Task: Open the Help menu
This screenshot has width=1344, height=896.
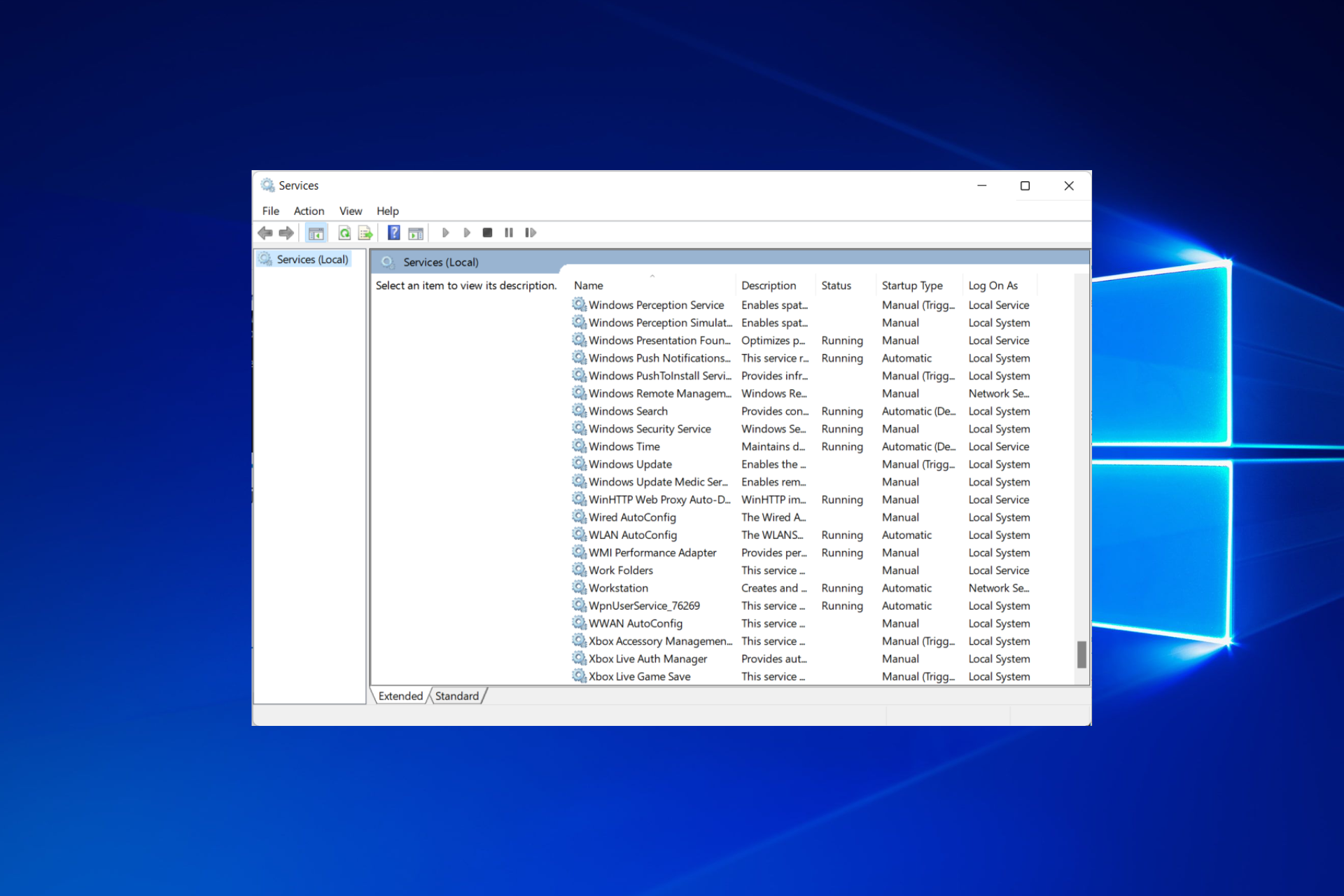Action: coord(388,211)
